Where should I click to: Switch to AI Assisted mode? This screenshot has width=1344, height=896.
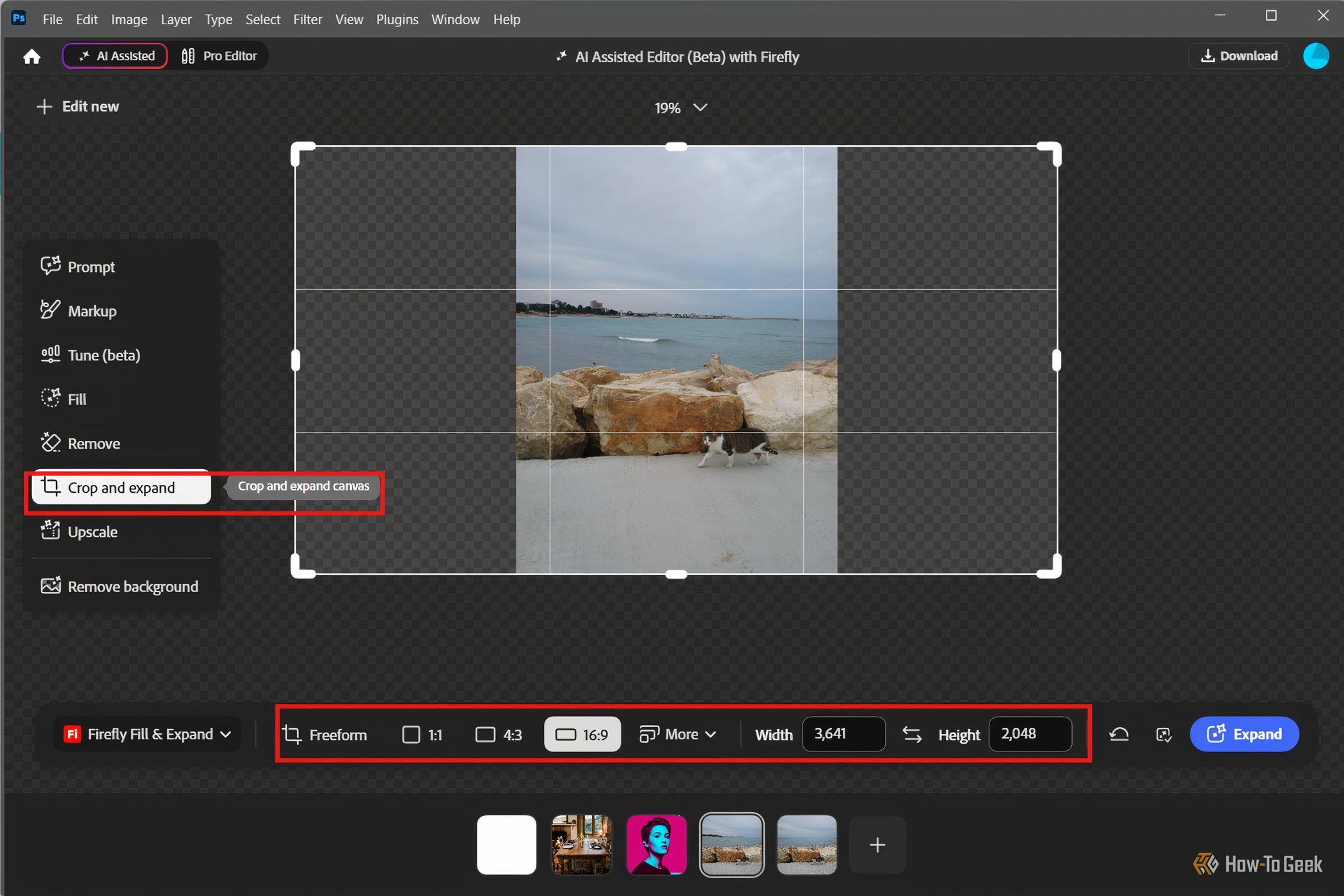pos(115,56)
